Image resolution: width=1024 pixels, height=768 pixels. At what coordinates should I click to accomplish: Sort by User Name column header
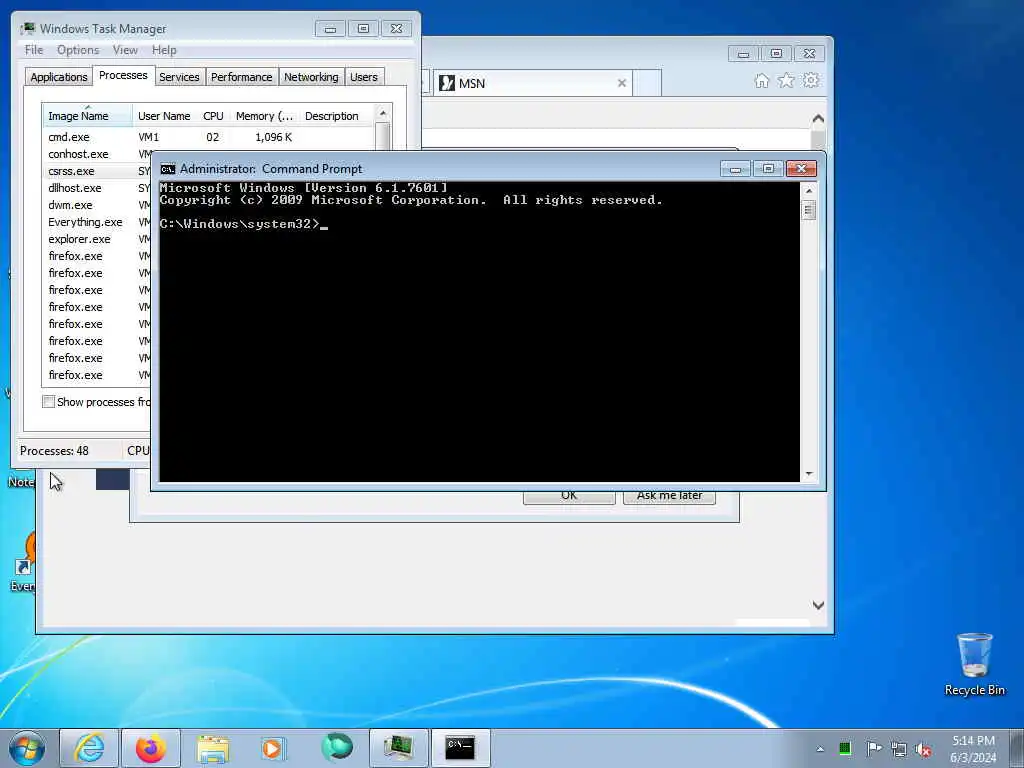[x=165, y=116]
